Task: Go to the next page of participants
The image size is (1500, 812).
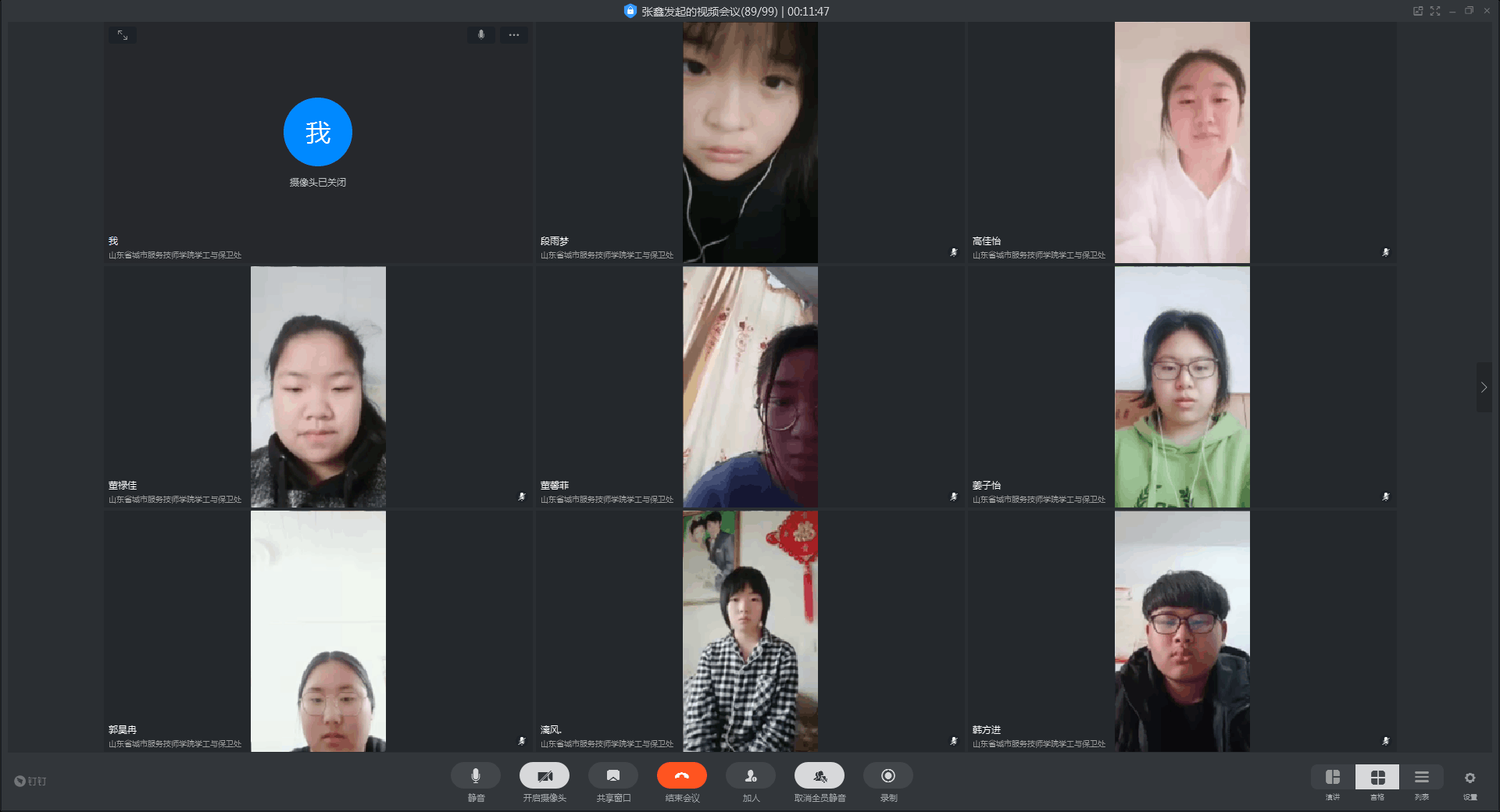Action: 1484,387
